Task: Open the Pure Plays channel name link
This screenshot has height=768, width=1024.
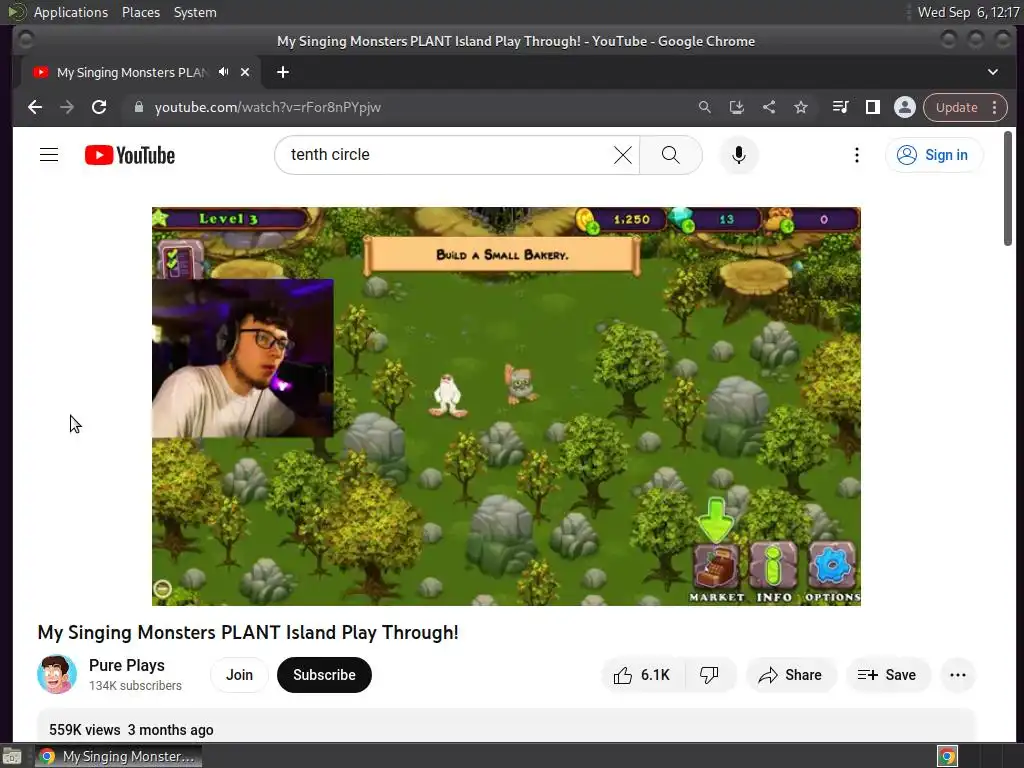Action: (127, 665)
